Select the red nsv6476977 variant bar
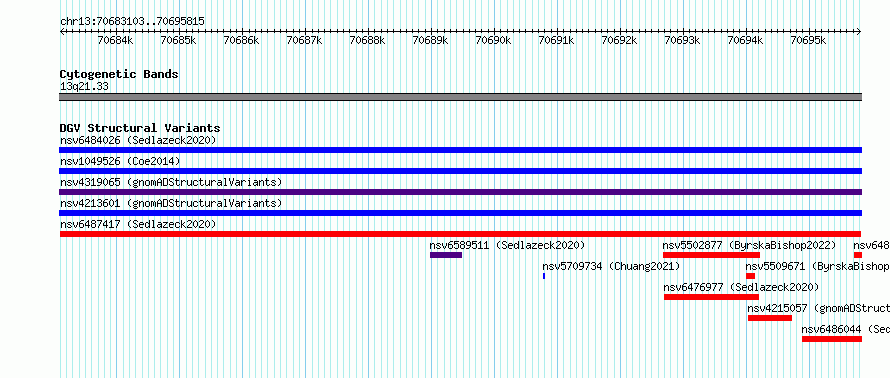The height and width of the screenshot is (378, 890). coord(711,297)
